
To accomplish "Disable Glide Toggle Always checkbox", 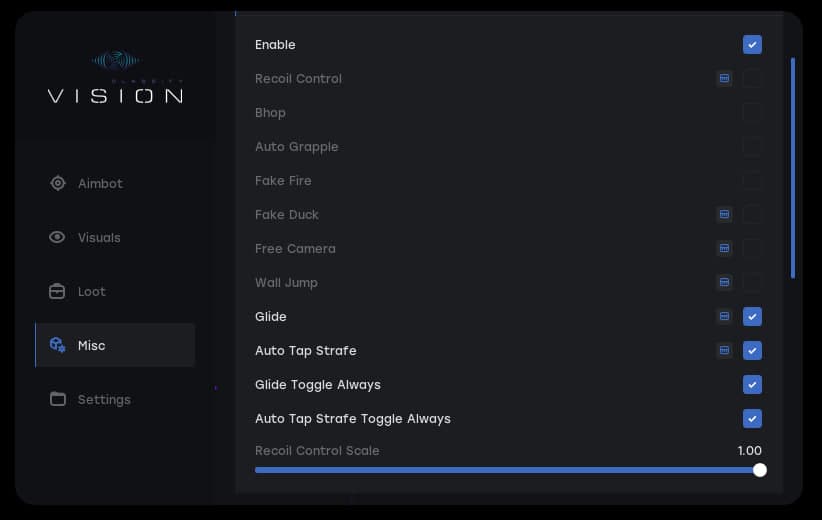I will (x=752, y=385).
